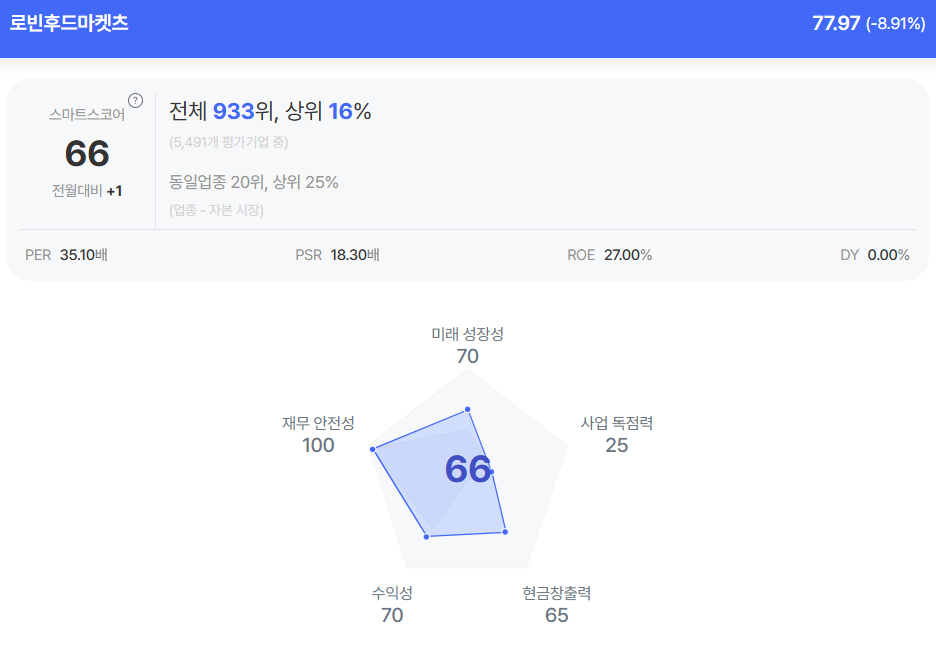
Task: Select the 재무 안전성 radar axis label
Action: click(x=318, y=423)
